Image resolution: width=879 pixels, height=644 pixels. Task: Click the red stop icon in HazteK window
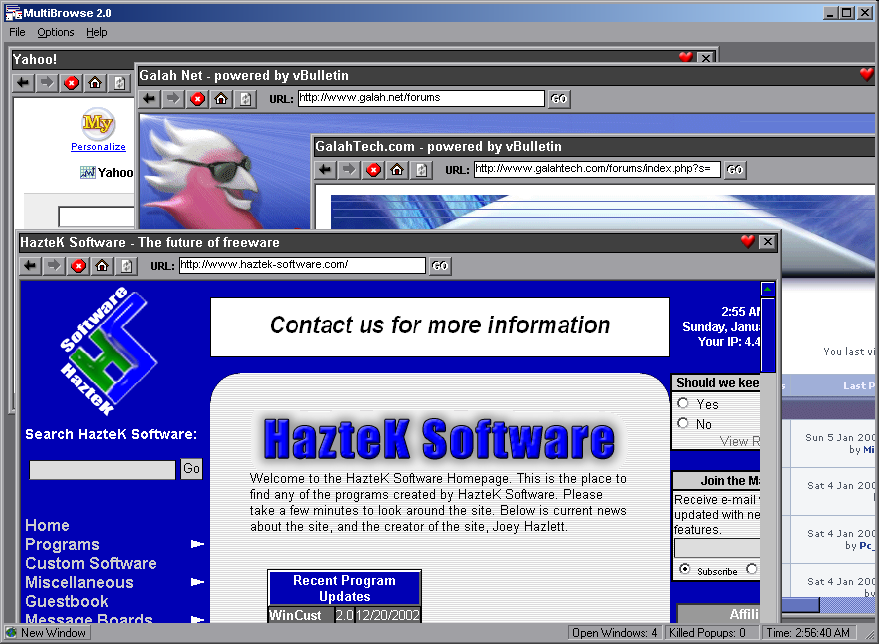pyautogui.click(x=78, y=266)
